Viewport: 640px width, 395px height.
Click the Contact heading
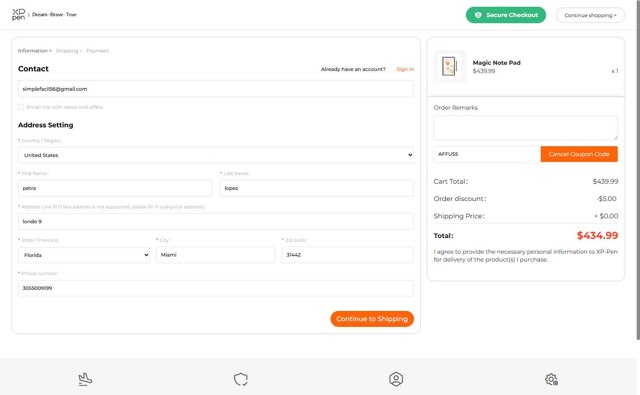33,69
